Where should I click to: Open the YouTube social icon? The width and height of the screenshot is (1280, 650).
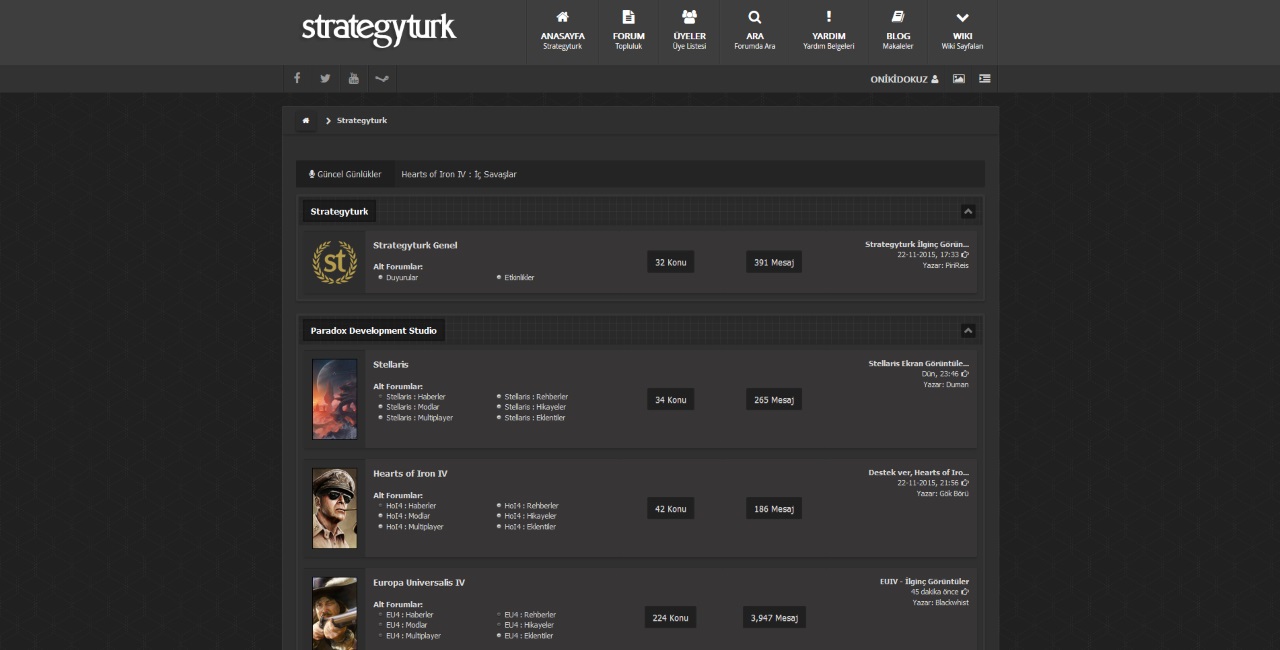[353, 78]
